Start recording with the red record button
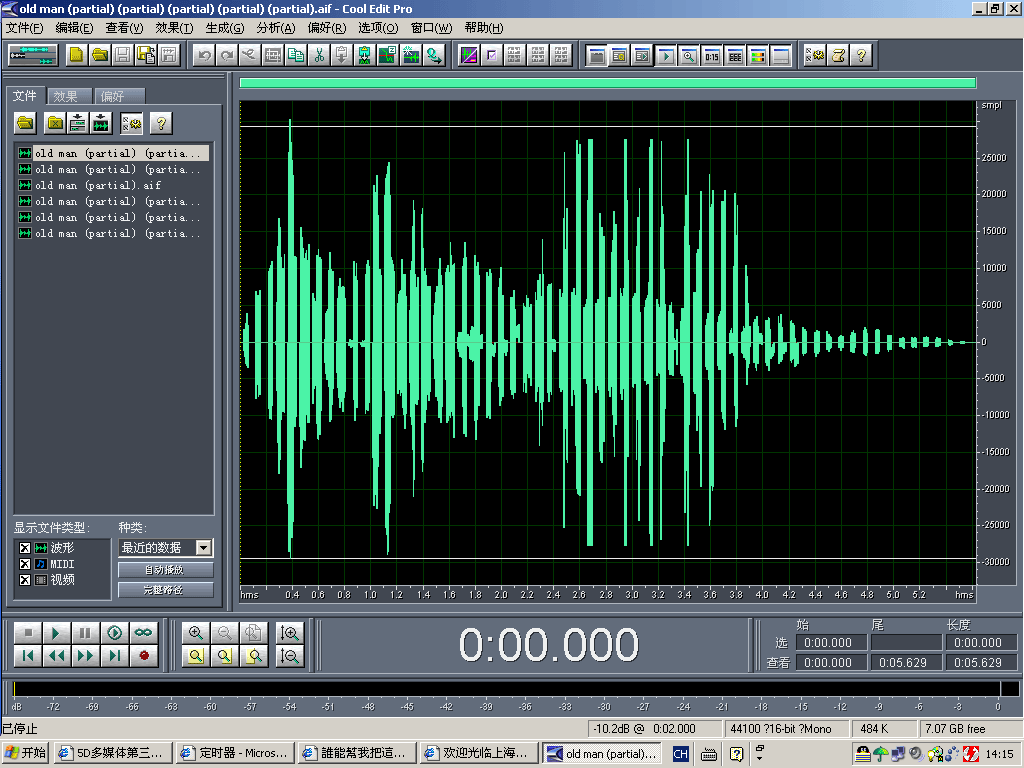 (x=143, y=655)
